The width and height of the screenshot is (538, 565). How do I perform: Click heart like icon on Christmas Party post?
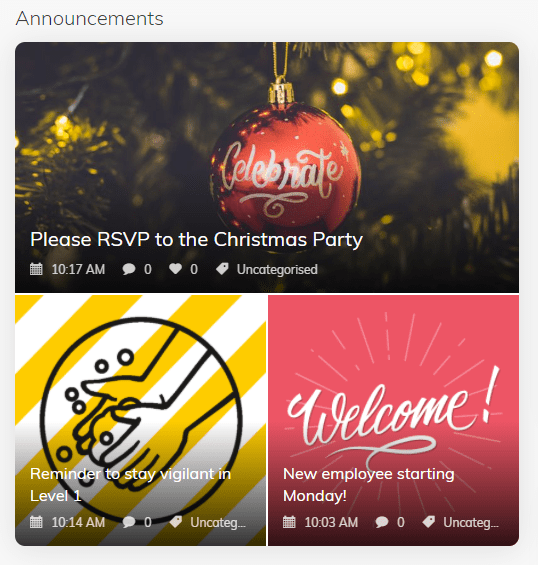tap(175, 269)
